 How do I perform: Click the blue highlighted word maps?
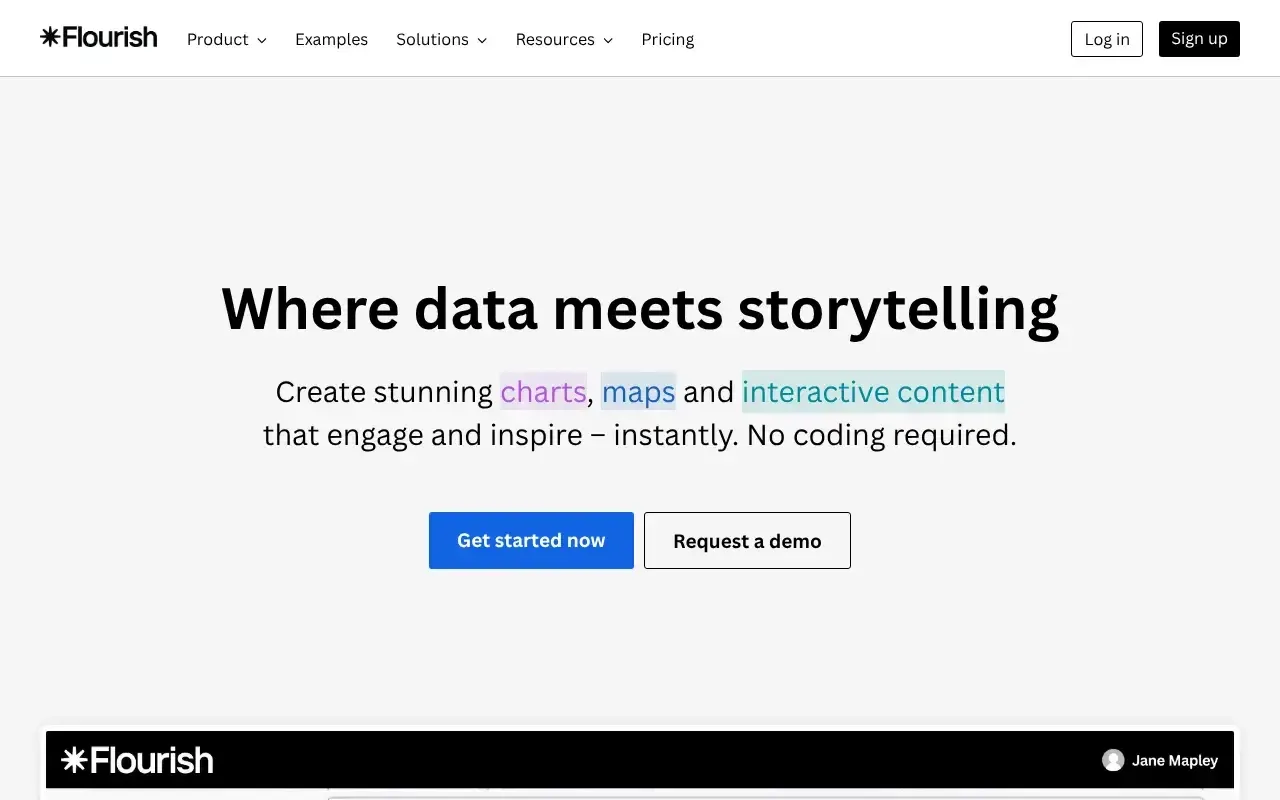point(638,391)
